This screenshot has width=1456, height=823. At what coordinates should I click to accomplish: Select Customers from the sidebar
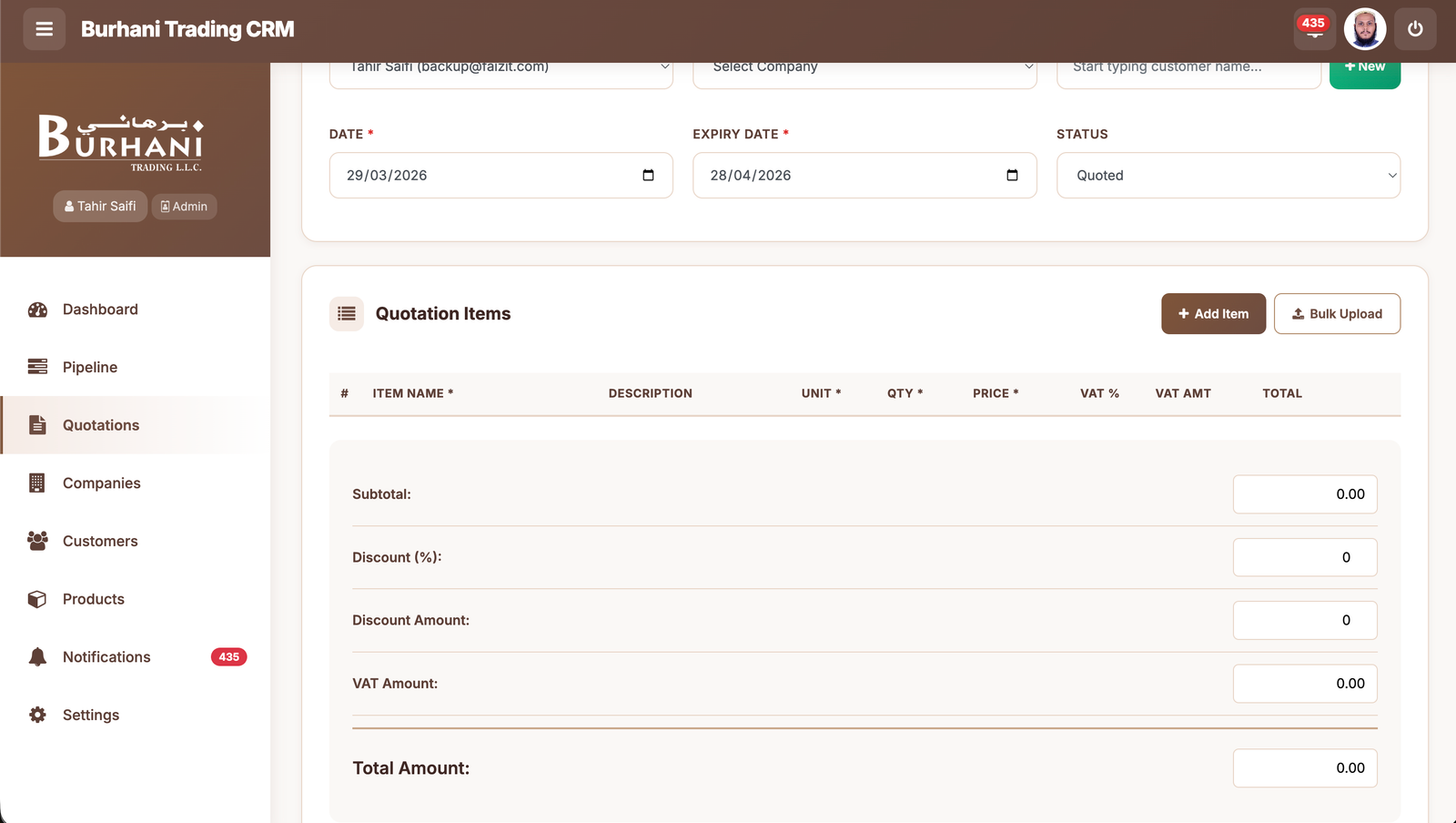point(36,541)
